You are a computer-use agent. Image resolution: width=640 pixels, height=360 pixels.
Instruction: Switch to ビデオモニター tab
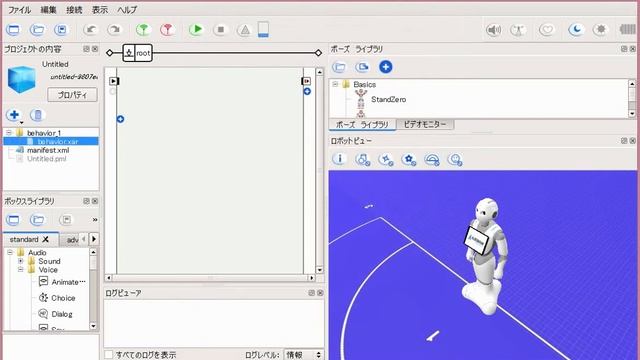pyautogui.click(x=425, y=124)
